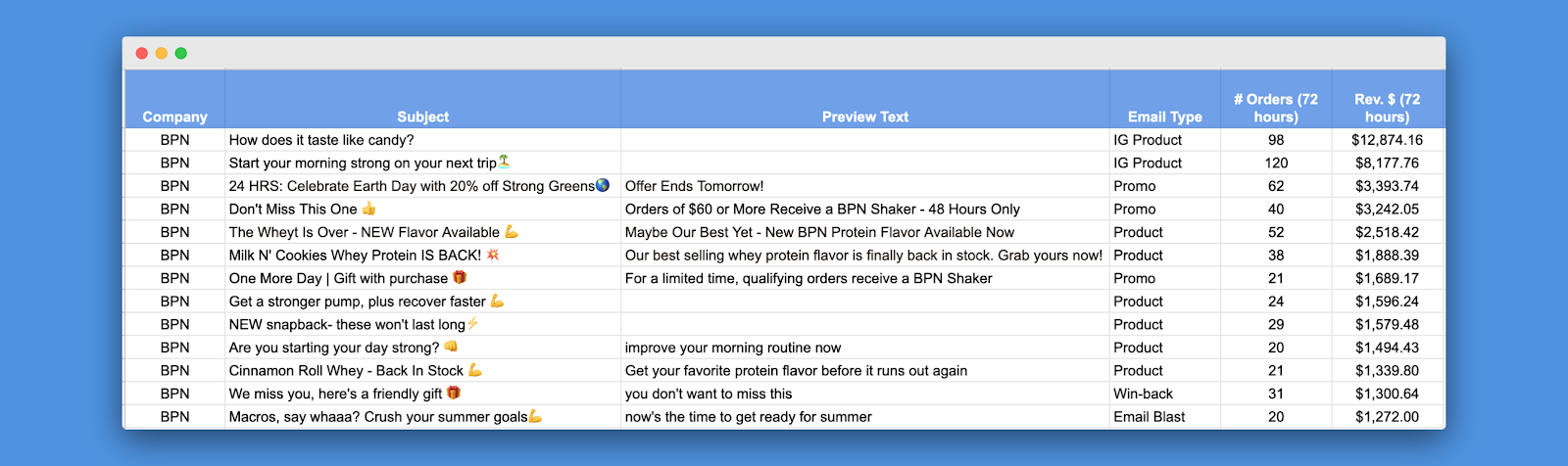Select the Email Blast cell
1568x466 pixels.
1149,417
